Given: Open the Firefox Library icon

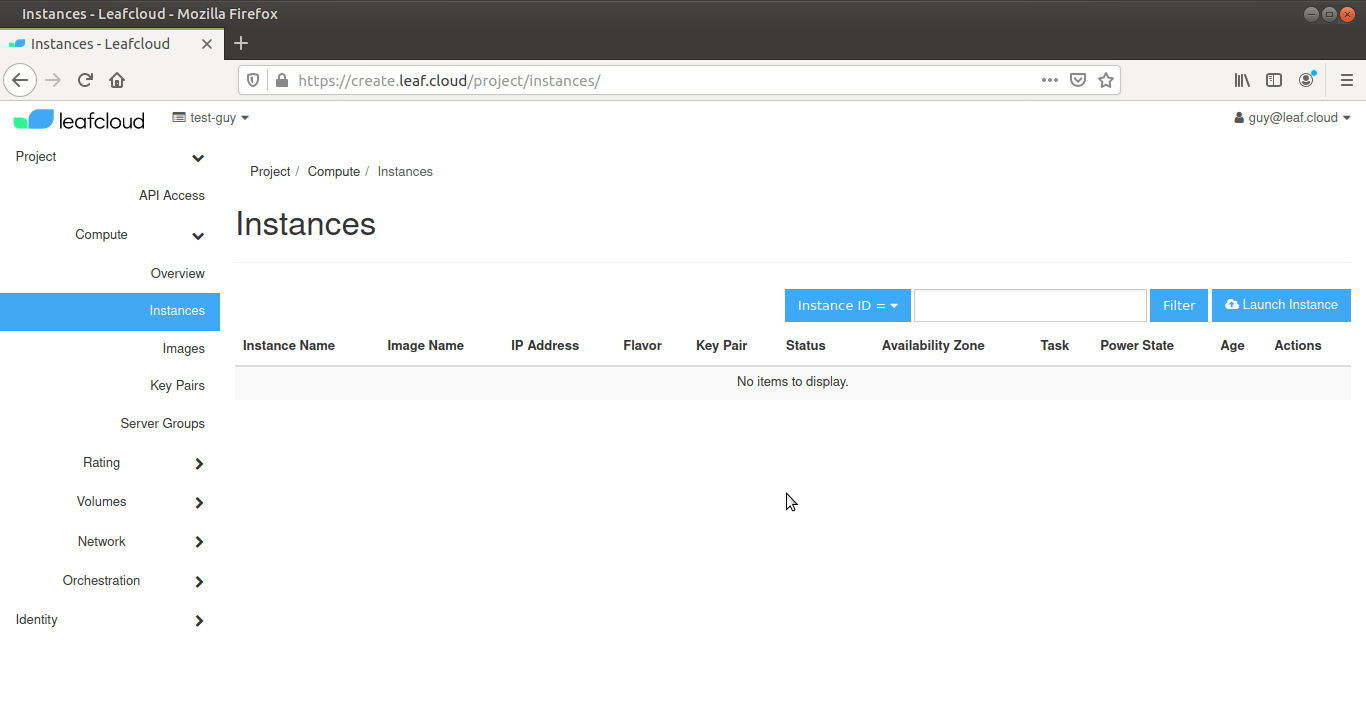Looking at the screenshot, I should [1242, 80].
